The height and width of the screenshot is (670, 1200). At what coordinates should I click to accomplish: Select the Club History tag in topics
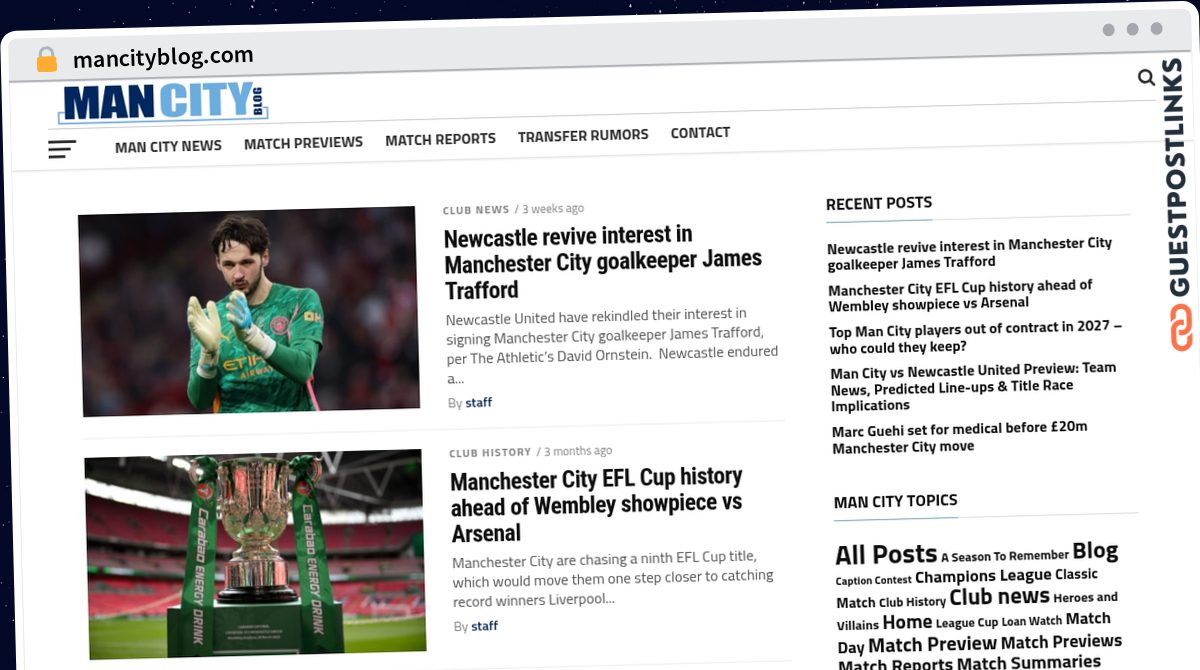click(x=912, y=602)
